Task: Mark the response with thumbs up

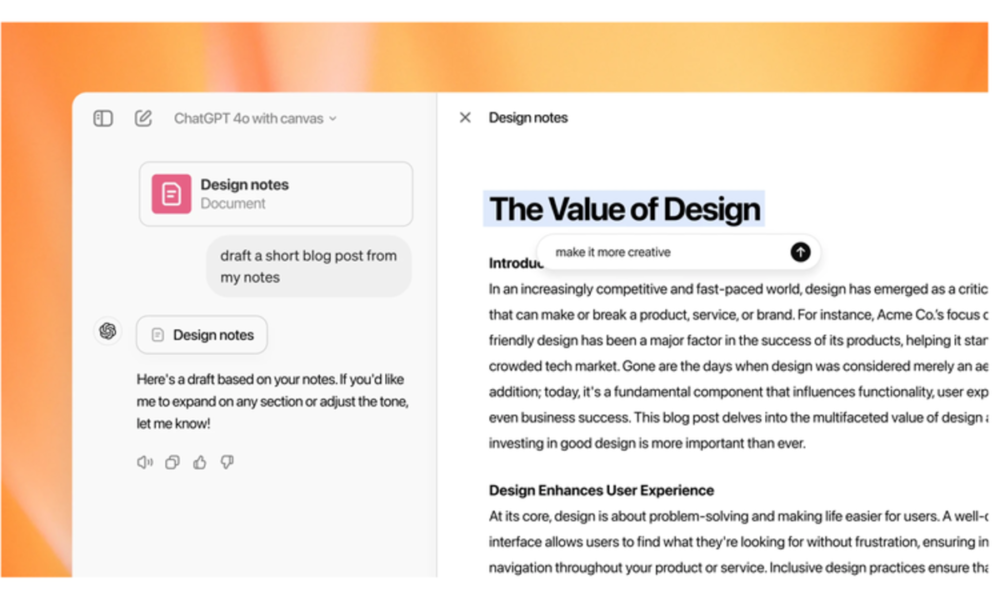Action: [x=200, y=462]
